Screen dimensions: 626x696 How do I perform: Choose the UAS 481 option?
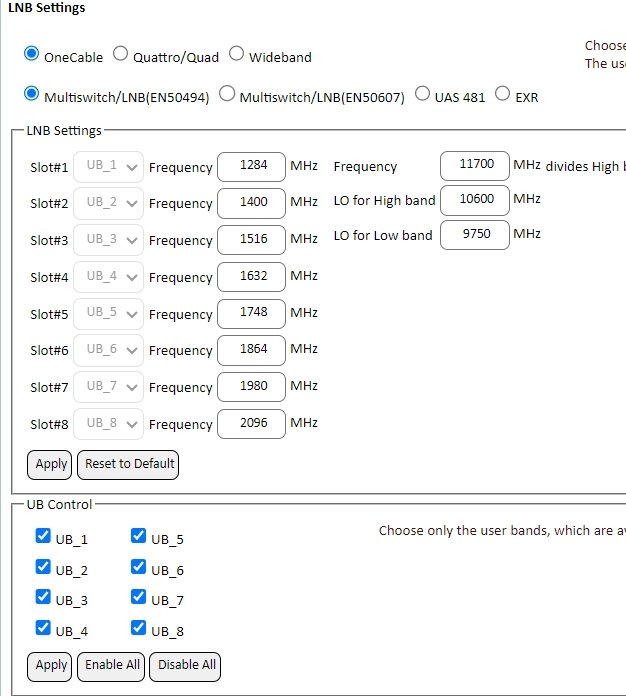(422, 94)
